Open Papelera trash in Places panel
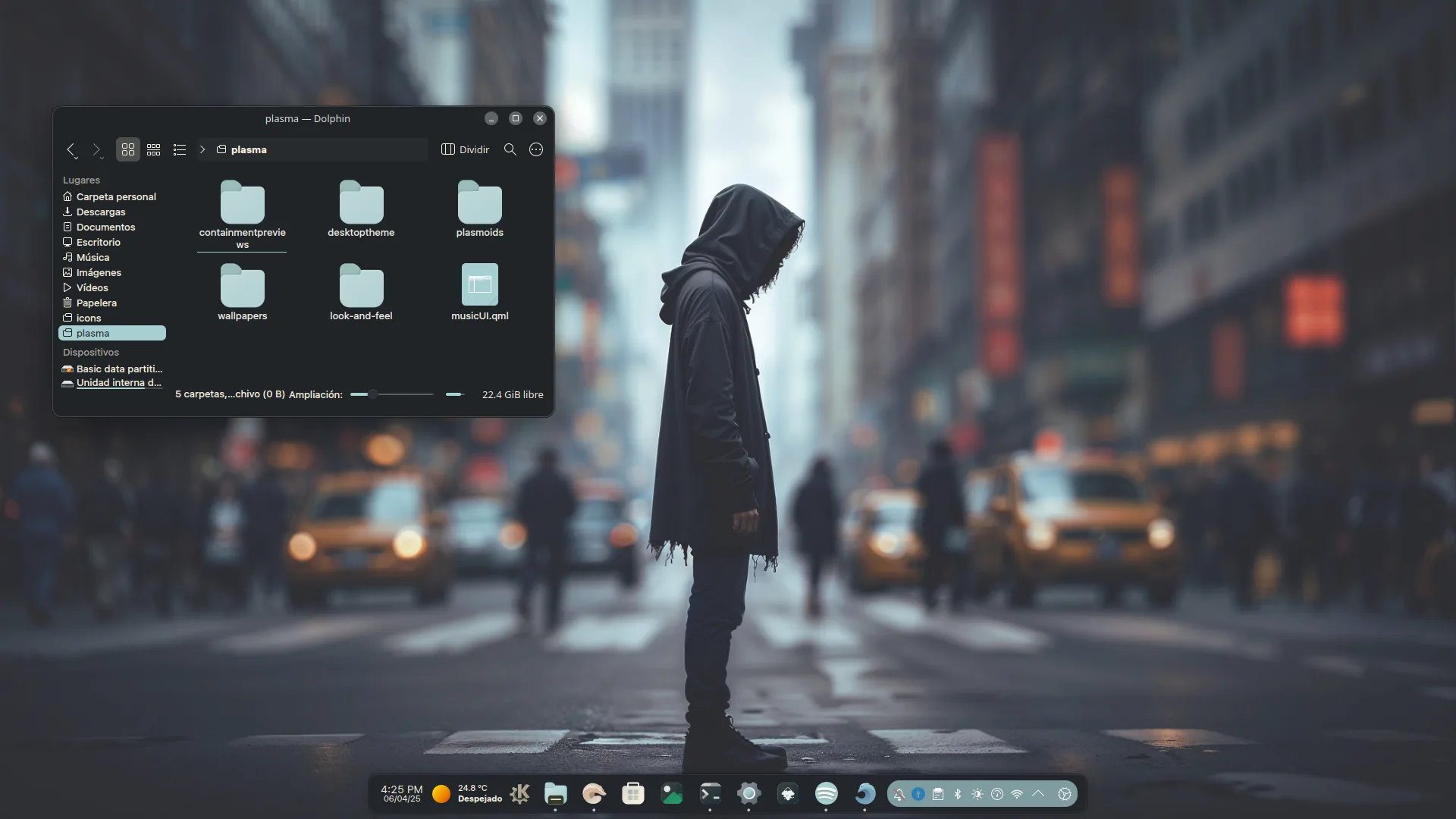This screenshot has height=819, width=1456. (112, 303)
